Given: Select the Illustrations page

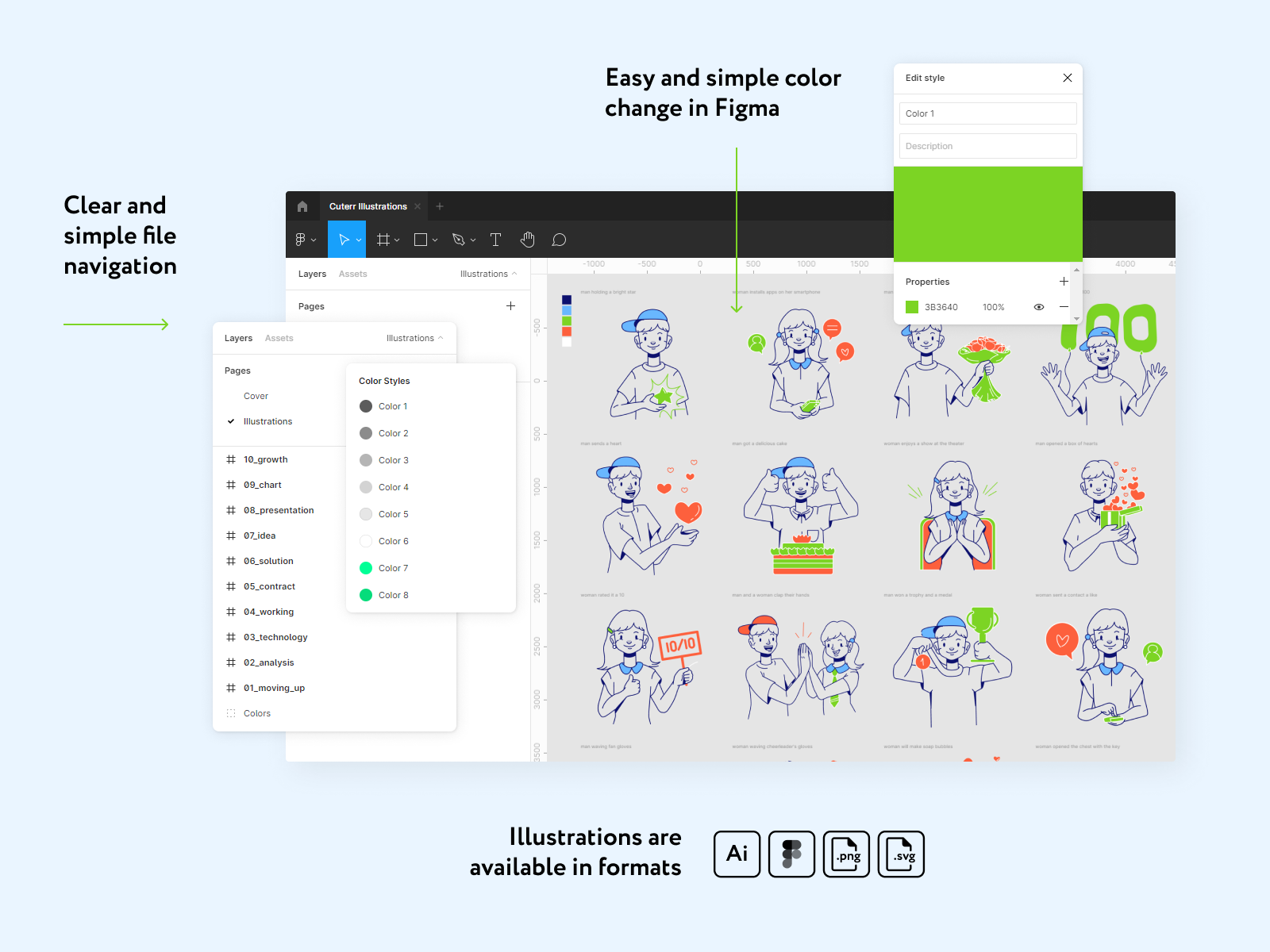Looking at the screenshot, I should (x=267, y=421).
